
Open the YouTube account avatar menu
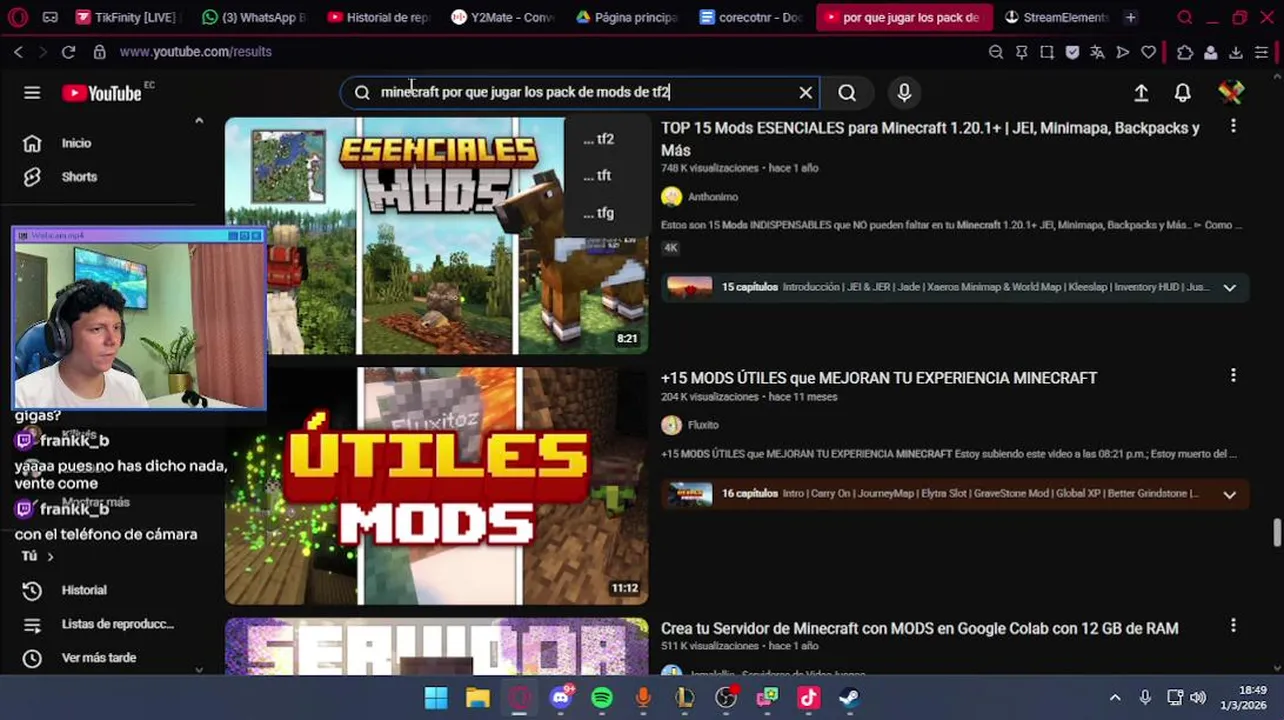[x=1231, y=92]
